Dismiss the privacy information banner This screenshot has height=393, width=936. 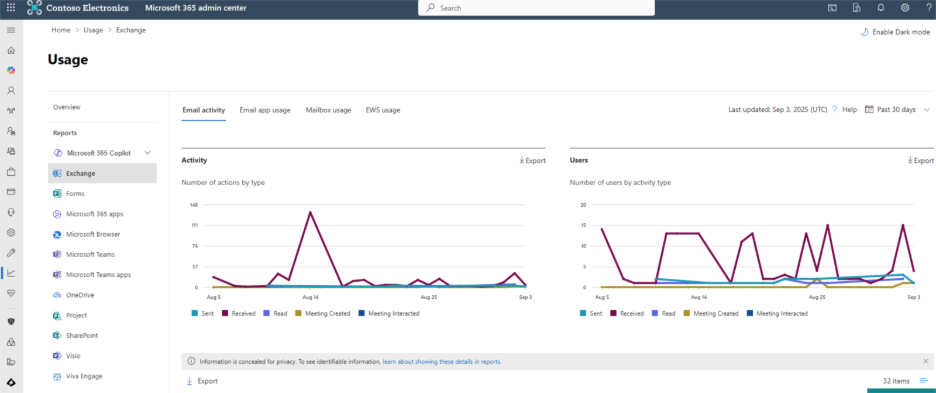click(x=926, y=361)
